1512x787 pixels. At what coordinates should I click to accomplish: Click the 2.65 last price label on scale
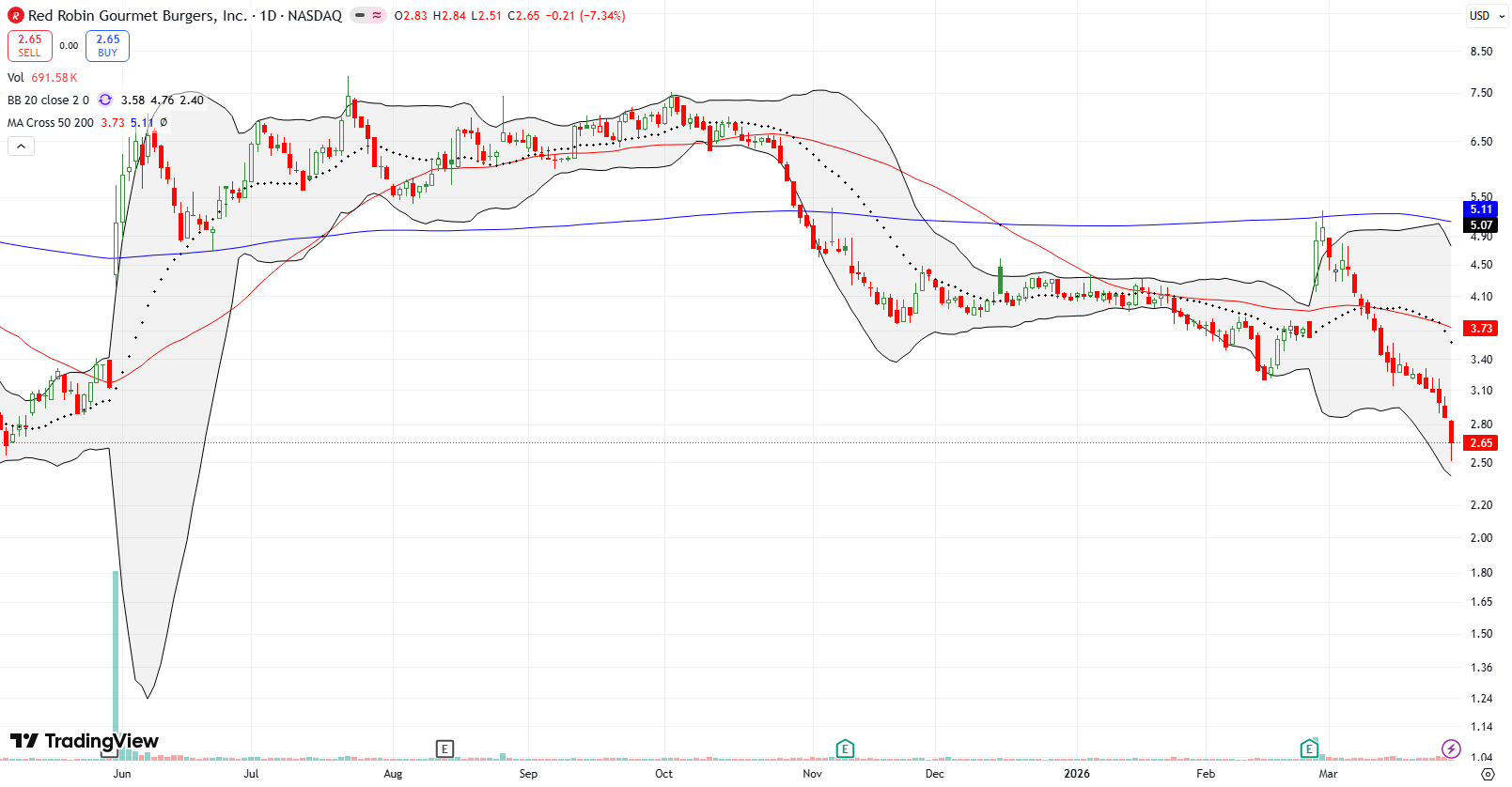[x=1481, y=443]
